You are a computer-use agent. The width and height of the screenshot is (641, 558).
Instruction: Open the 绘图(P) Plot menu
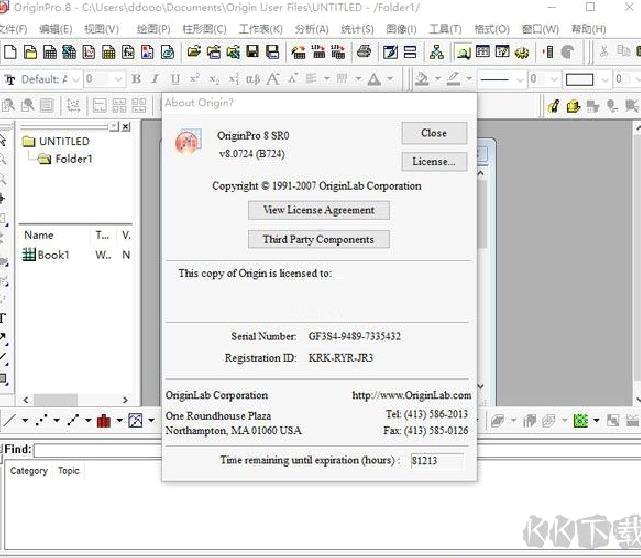coord(153,29)
